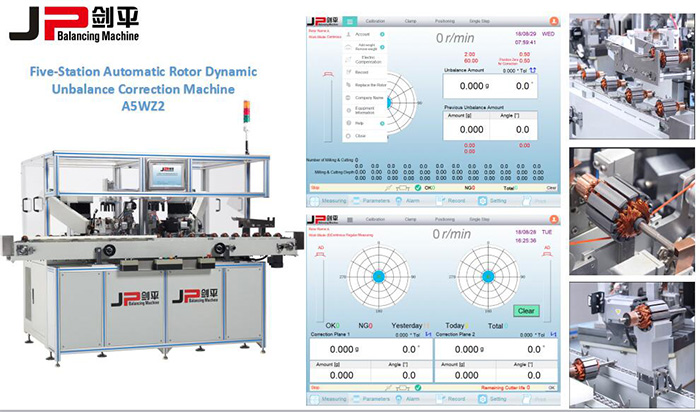Viewport: 700px width, 412px height.
Task: Open Equipment Information menu entry
Action: 364,110
